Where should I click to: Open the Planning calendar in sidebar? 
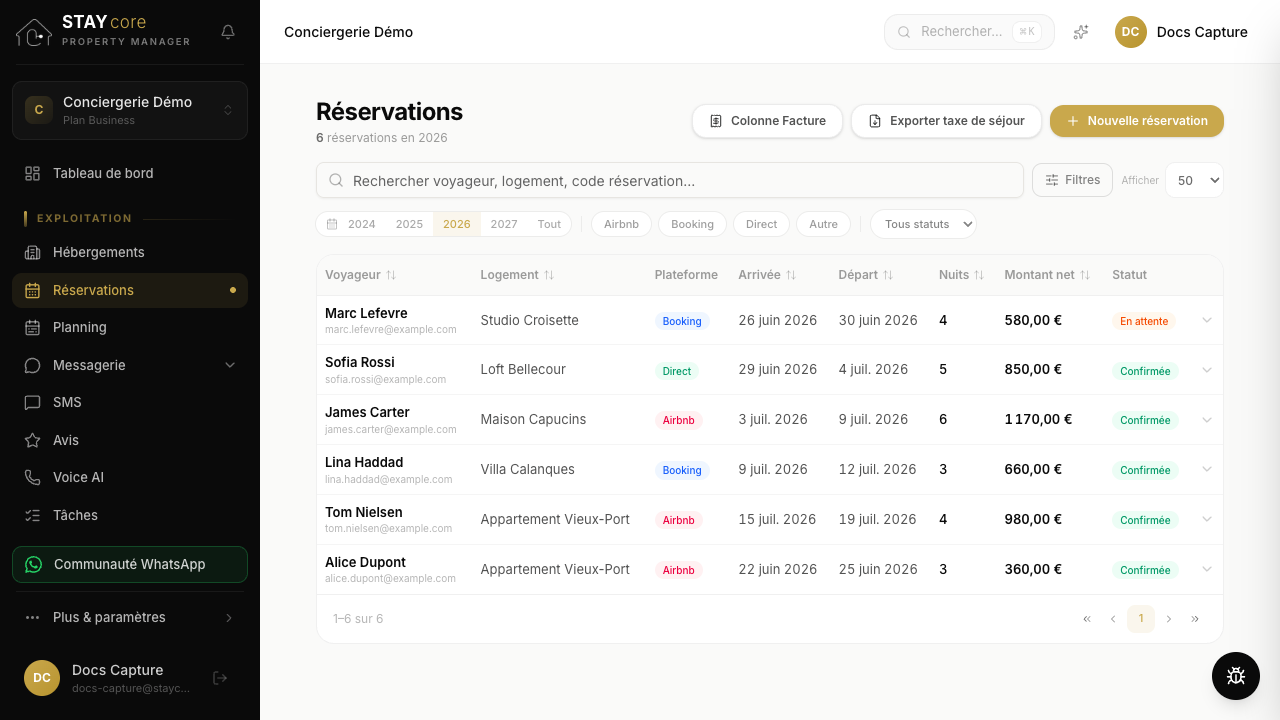(130, 327)
